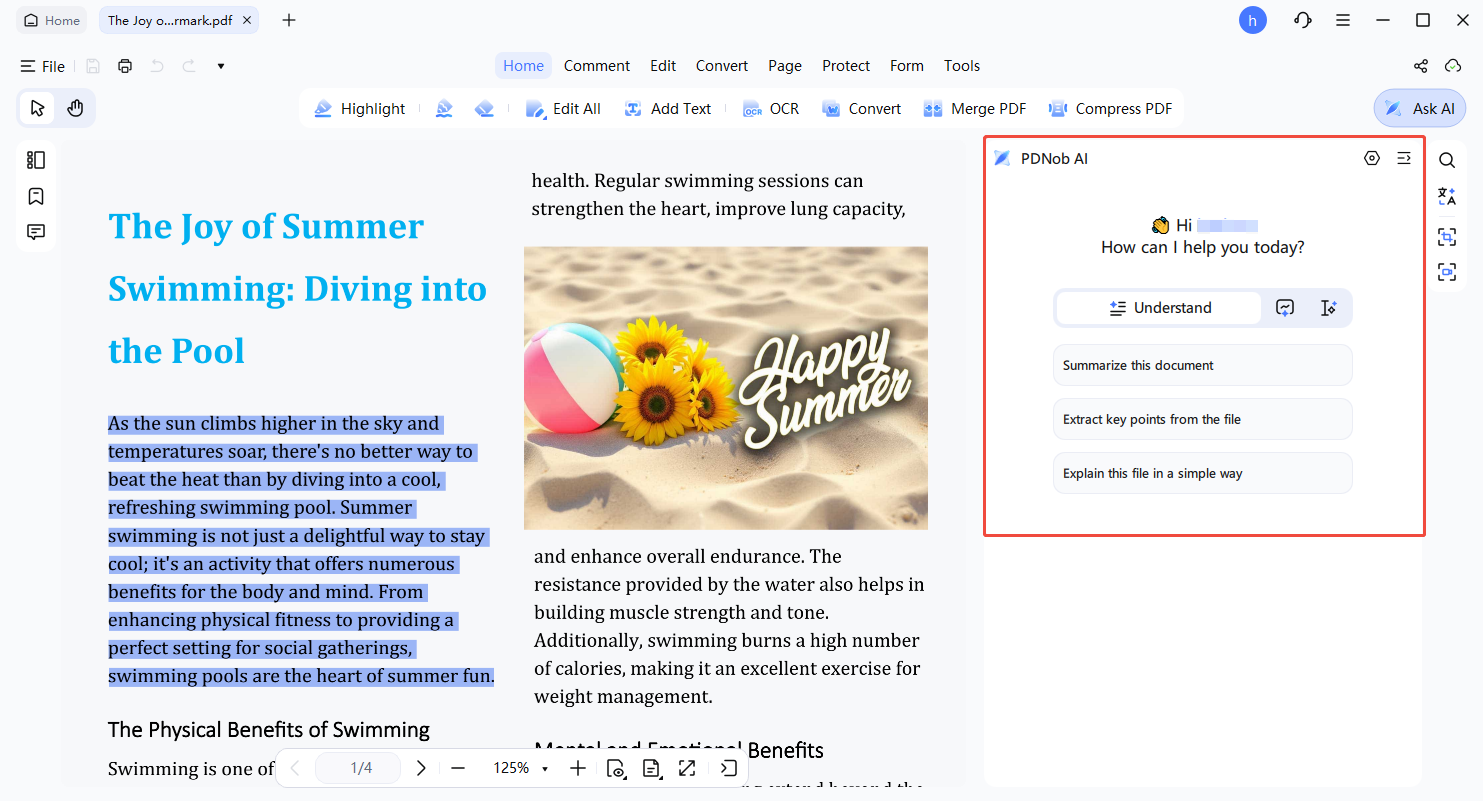This screenshot has width=1483, height=801.
Task: Open the thumbnails panel icon
Action: tap(36, 159)
